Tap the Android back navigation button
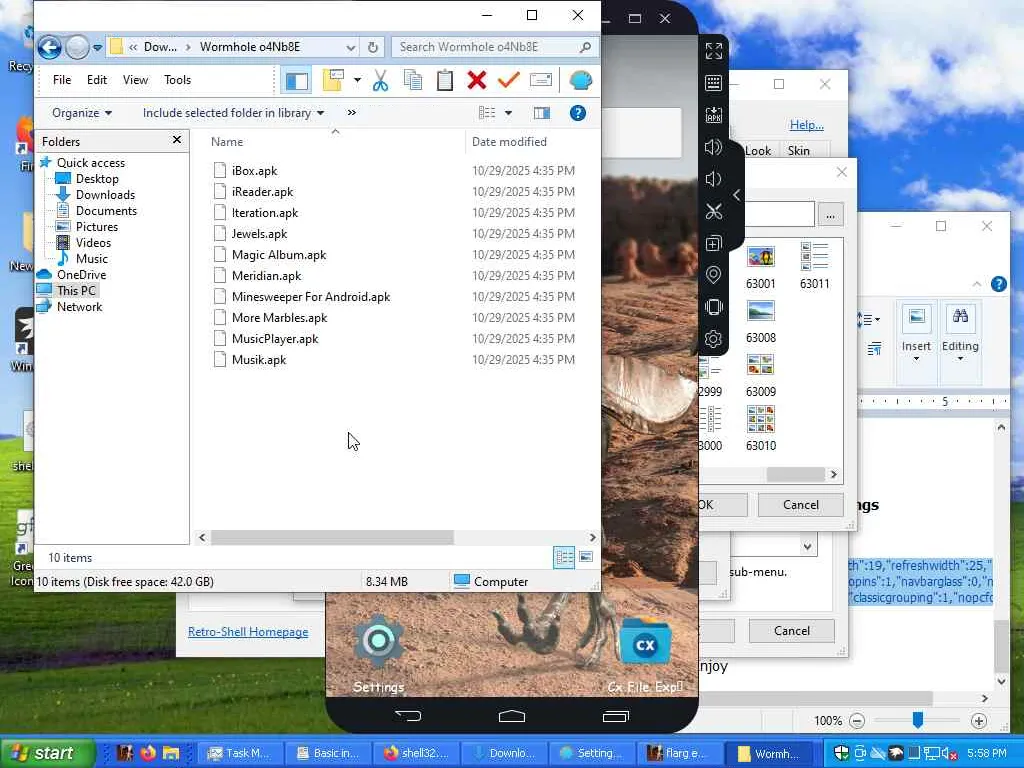 [409, 716]
